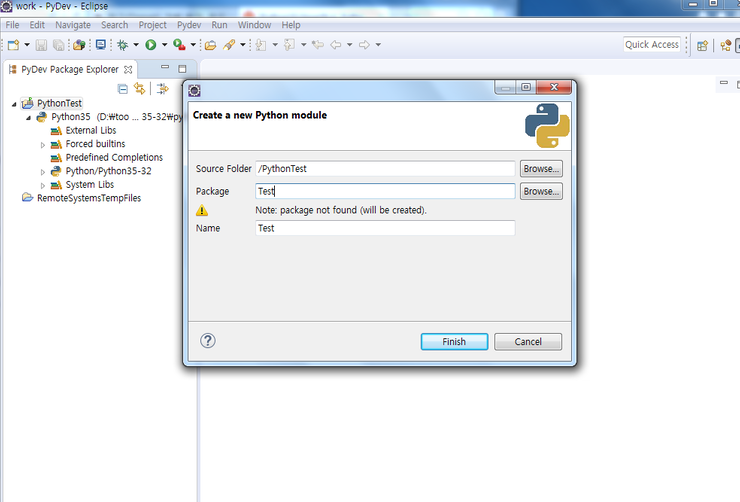This screenshot has height=502, width=740.
Task: Click the Forward navigation arrow icon
Action: (x=364, y=45)
